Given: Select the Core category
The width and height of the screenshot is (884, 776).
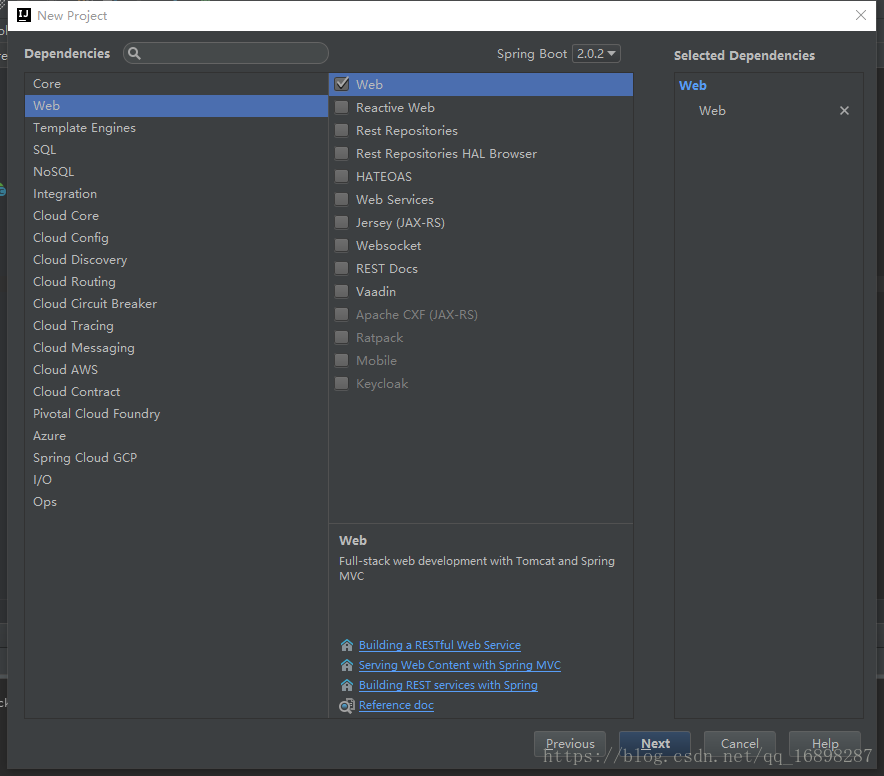Looking at the screenshot, I should click(x=176, y=83).
